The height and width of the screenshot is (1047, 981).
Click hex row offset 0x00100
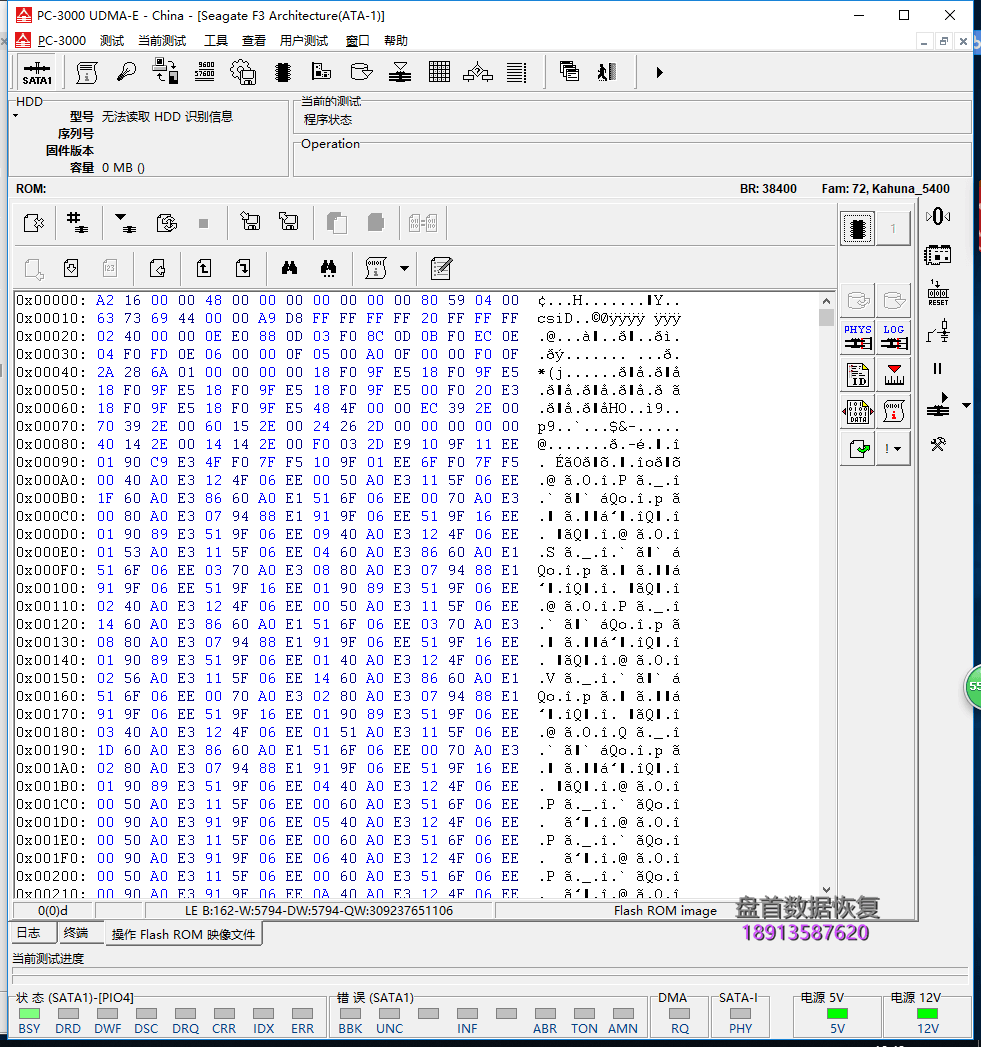(x=51, y=588)
